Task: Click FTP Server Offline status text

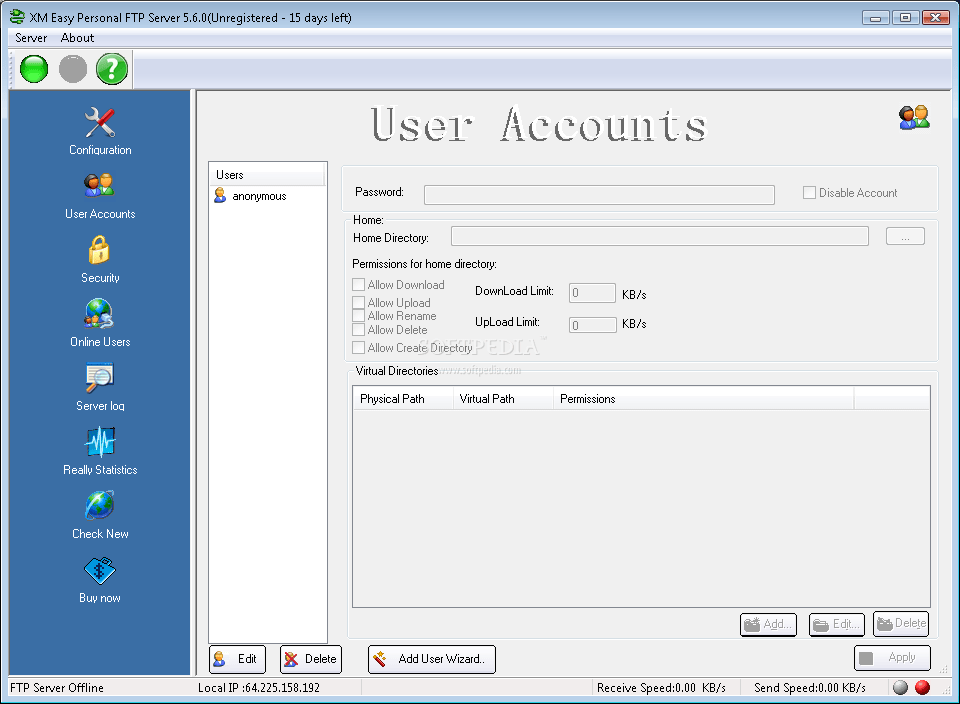Action: click(x=57, y=688)
